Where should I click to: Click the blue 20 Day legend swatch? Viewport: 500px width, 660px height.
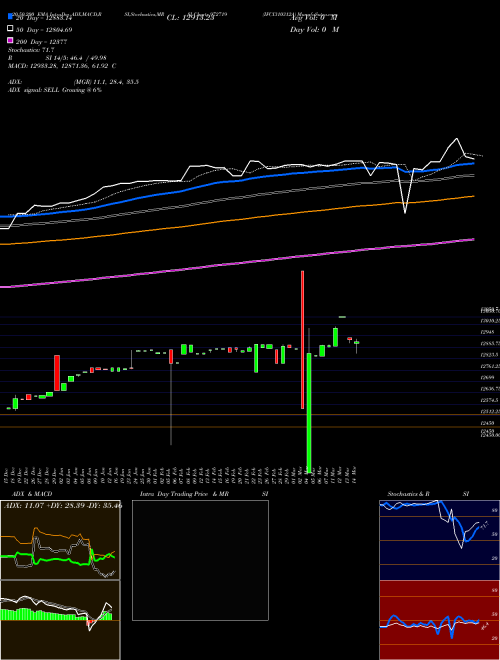tap(11, 17)
